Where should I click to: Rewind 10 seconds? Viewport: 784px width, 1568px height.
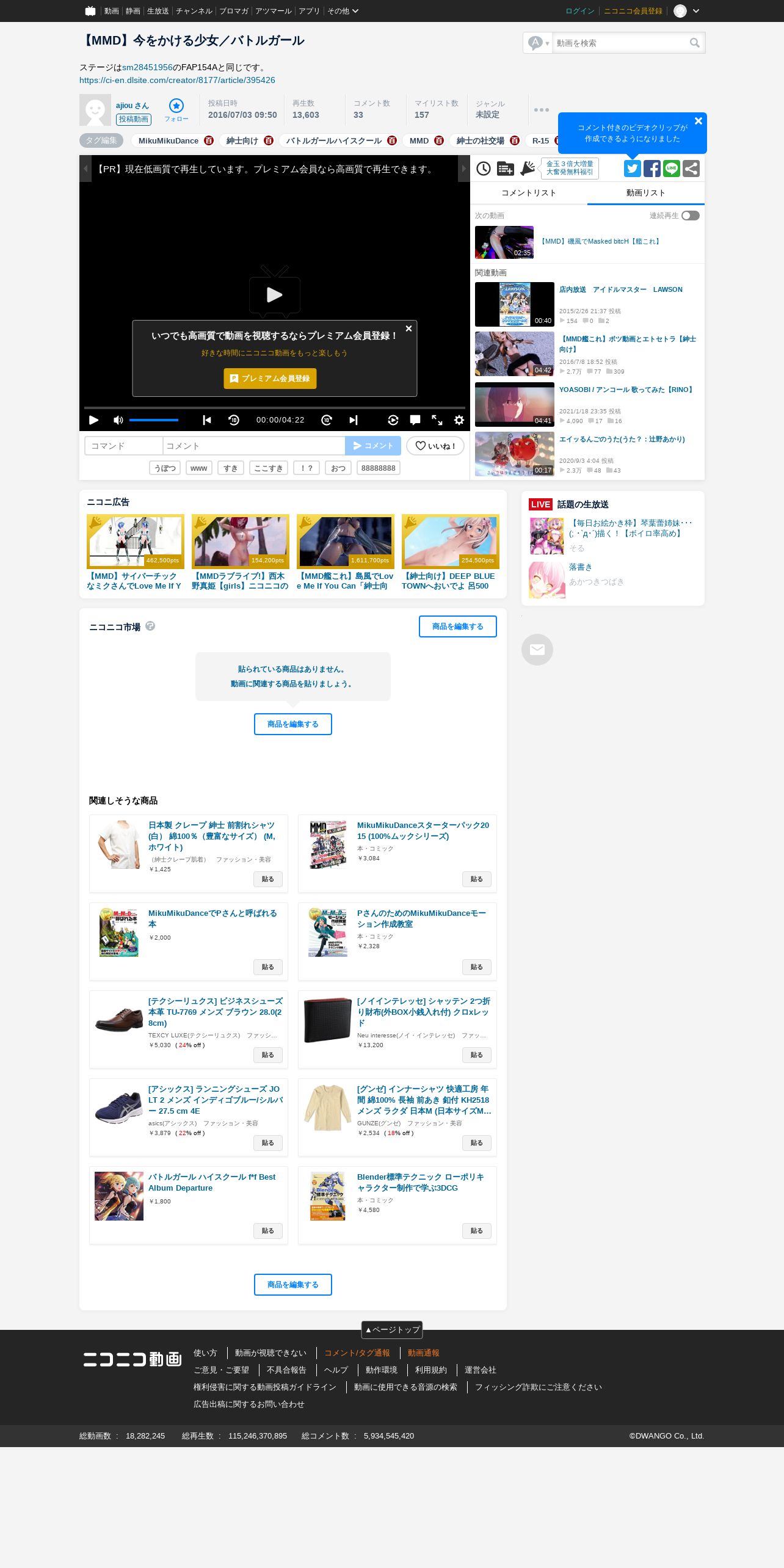click(x=234, y=420)
